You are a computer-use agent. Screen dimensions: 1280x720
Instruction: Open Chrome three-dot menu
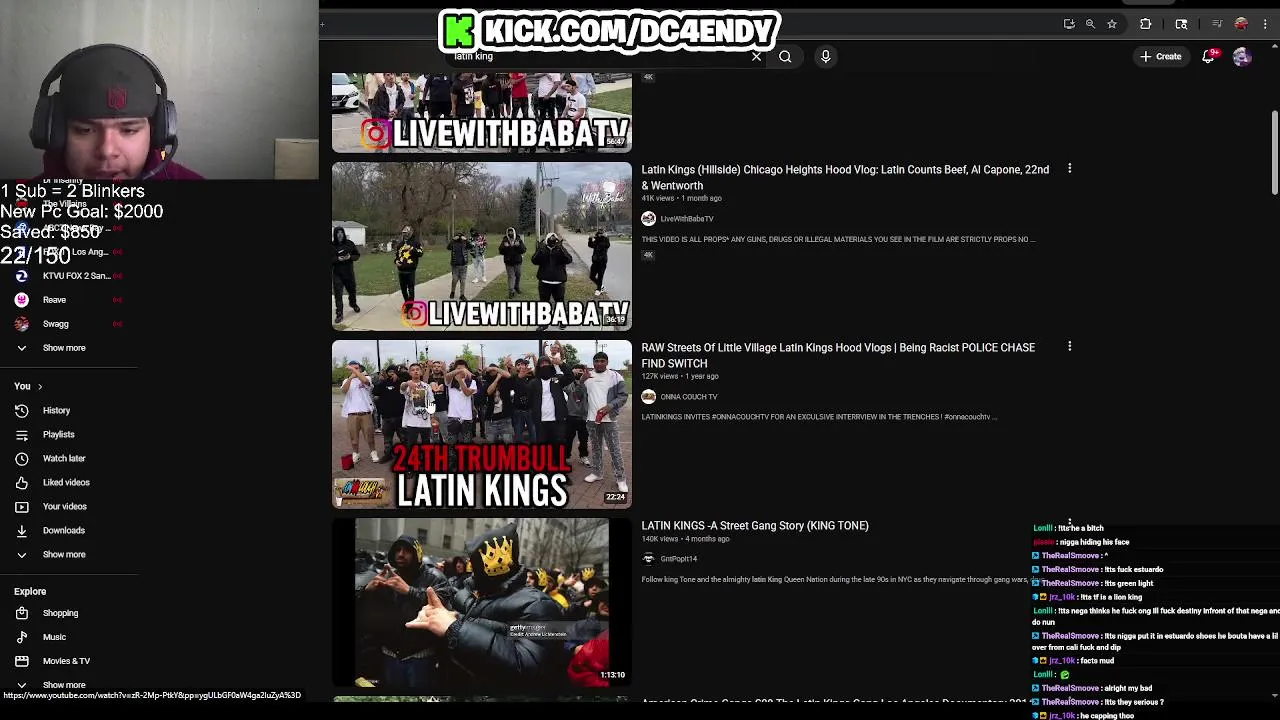(1265, 24)
